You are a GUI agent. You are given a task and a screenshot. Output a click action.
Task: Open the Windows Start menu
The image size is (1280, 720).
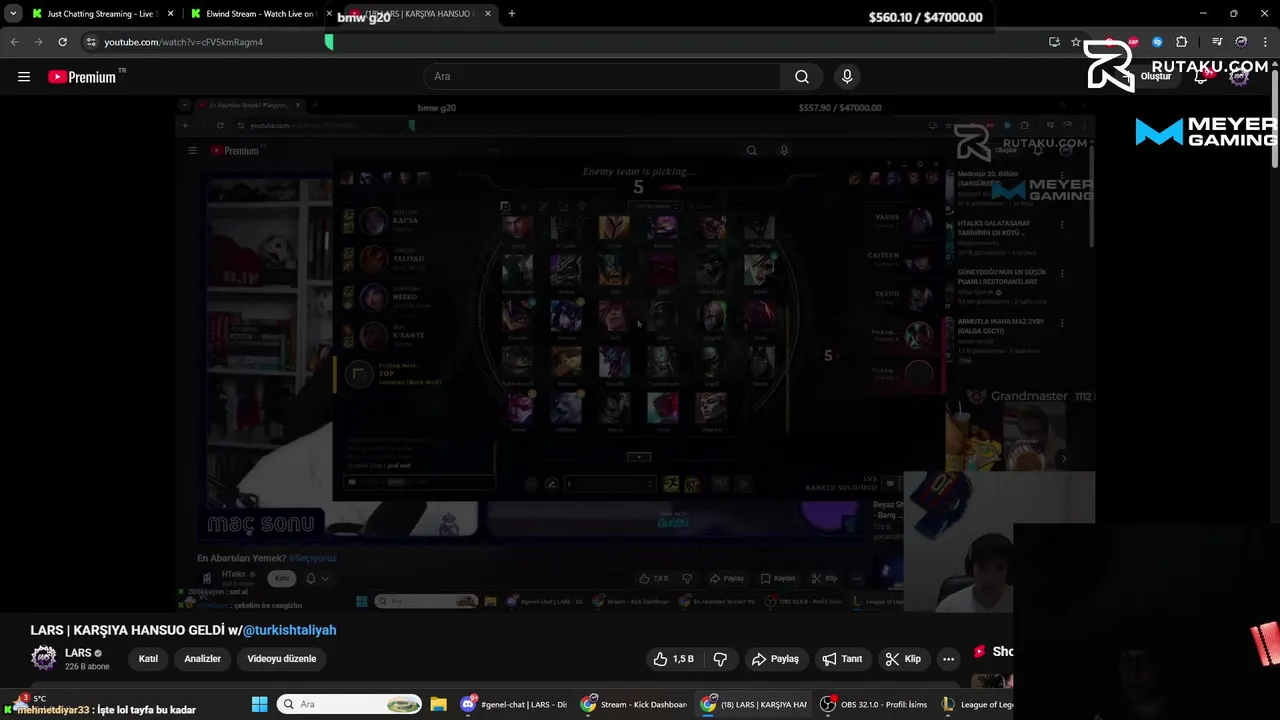coord(260,704)
